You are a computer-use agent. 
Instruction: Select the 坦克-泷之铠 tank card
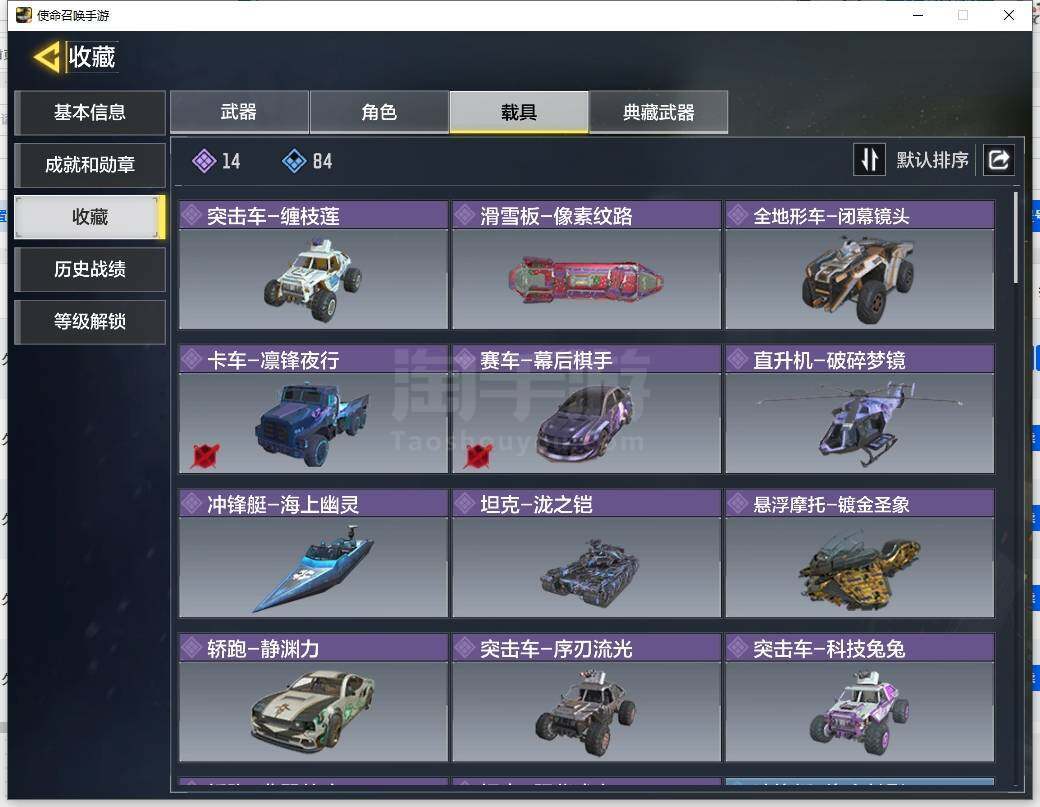586,554
